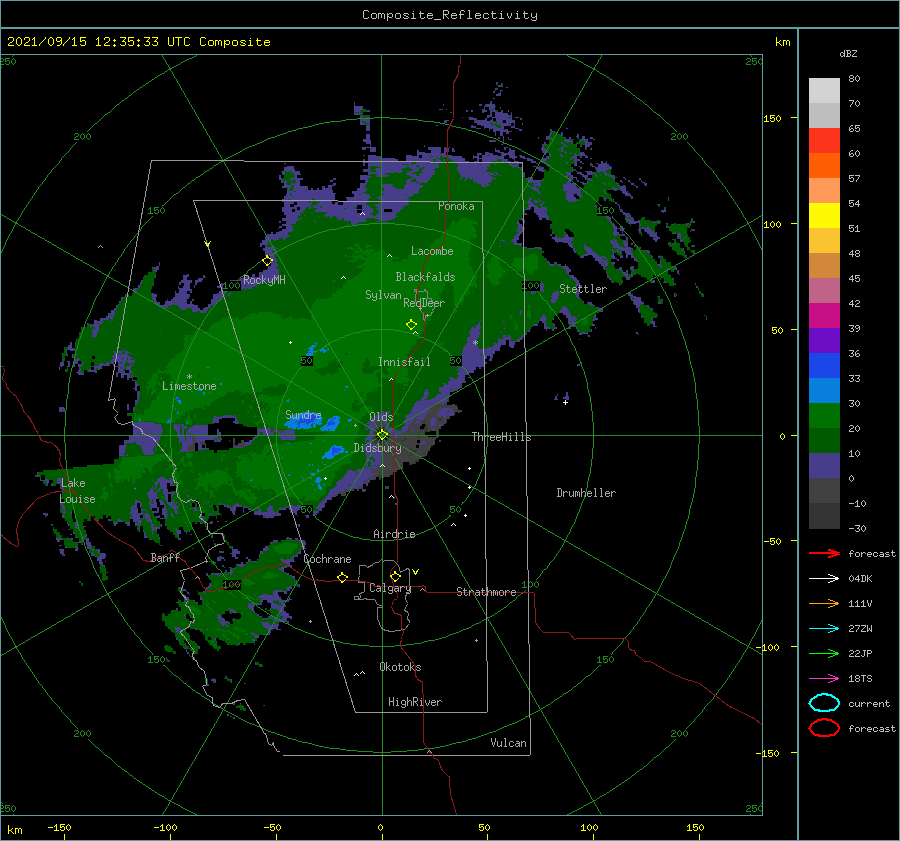
Task: Click the Strathmore label
Action: [x=486, y=592]
